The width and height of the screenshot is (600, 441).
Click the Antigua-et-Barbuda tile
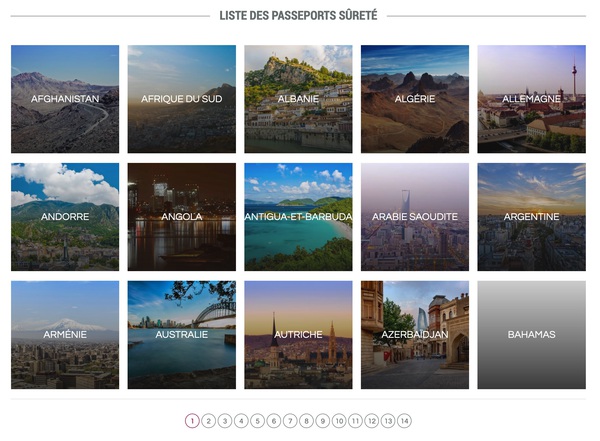point(298,217)
